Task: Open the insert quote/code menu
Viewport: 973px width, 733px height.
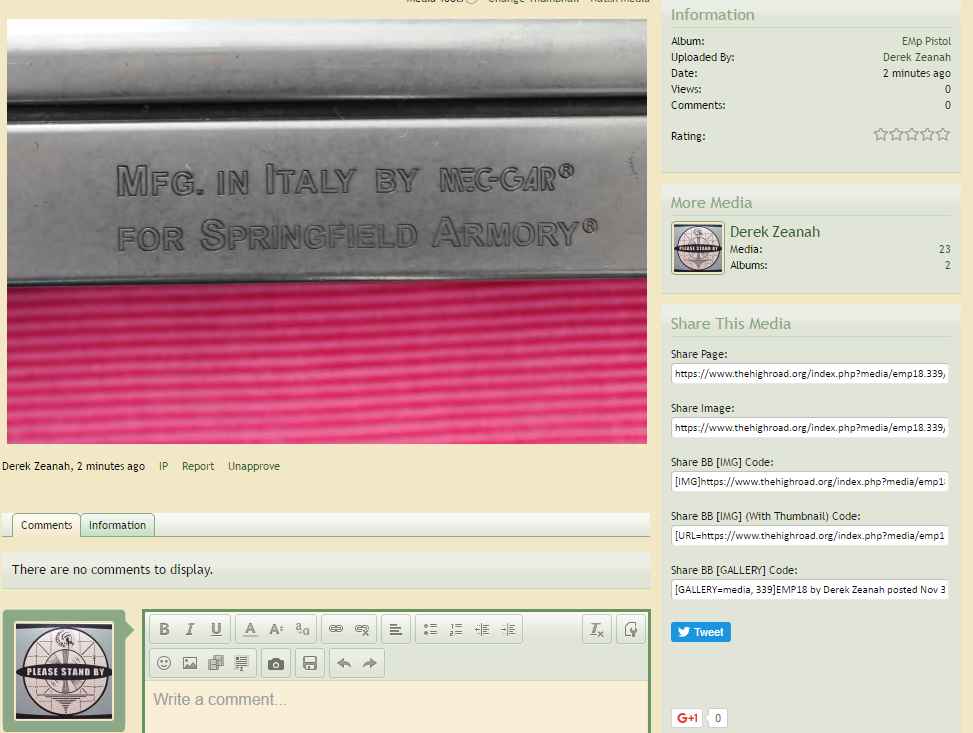Action: point(242,663)
